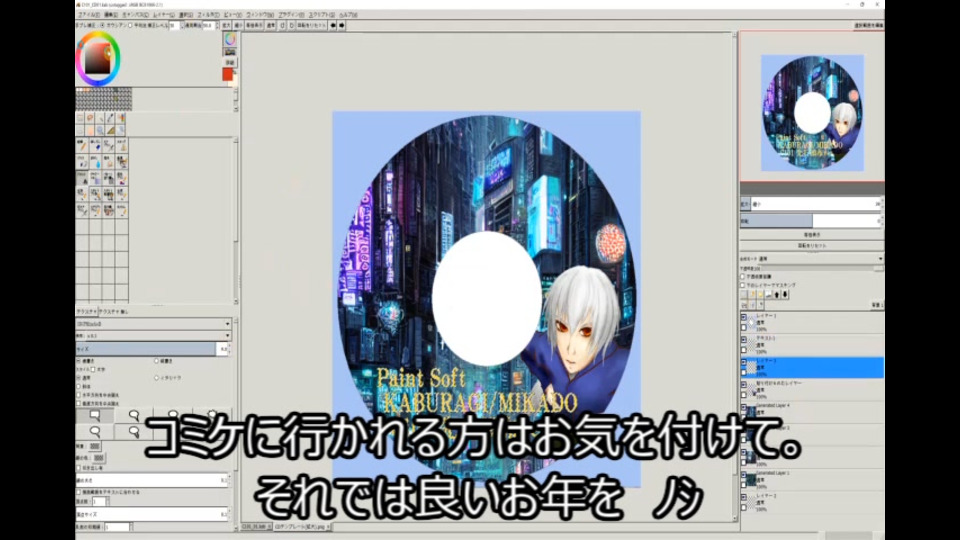Select vertical writing radio button
This screenshot has width=960, height=540.
(157, 361)
